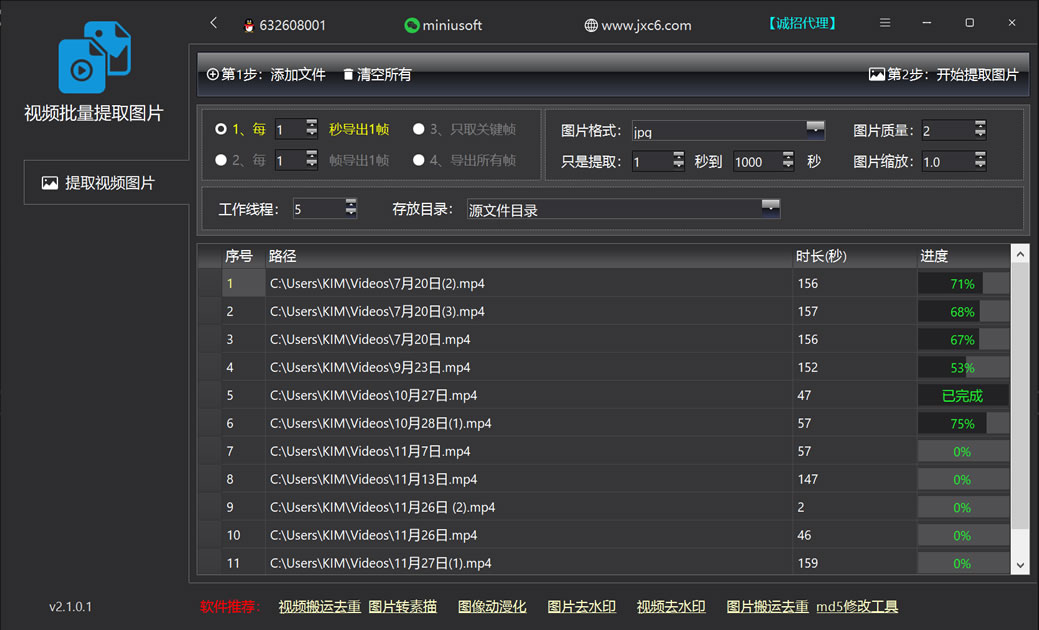Click the picture icon beside 第2步：开始提取图片
The image size is (1039, 630).
point(877,73)
